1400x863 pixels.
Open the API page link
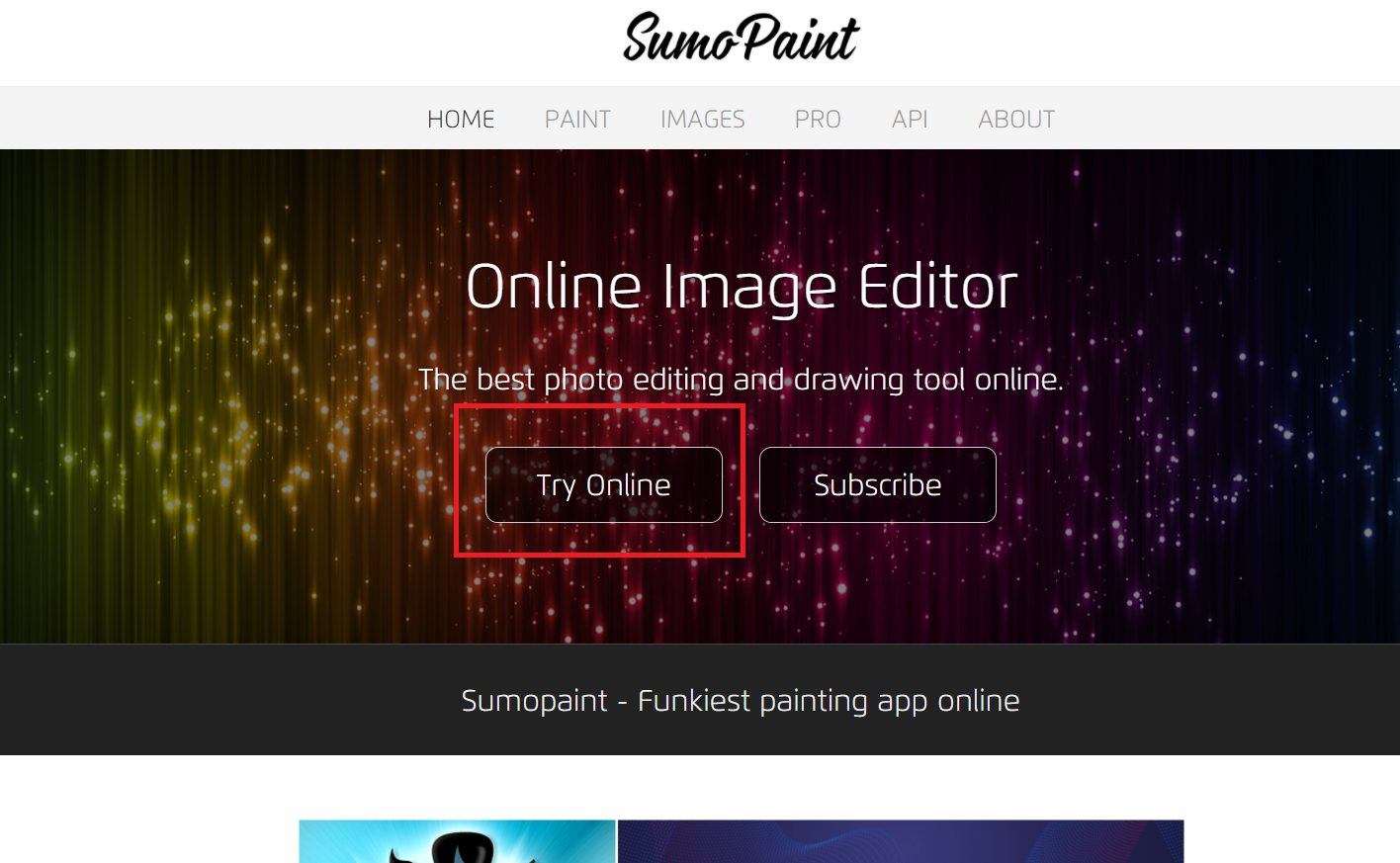coord(910,120)
